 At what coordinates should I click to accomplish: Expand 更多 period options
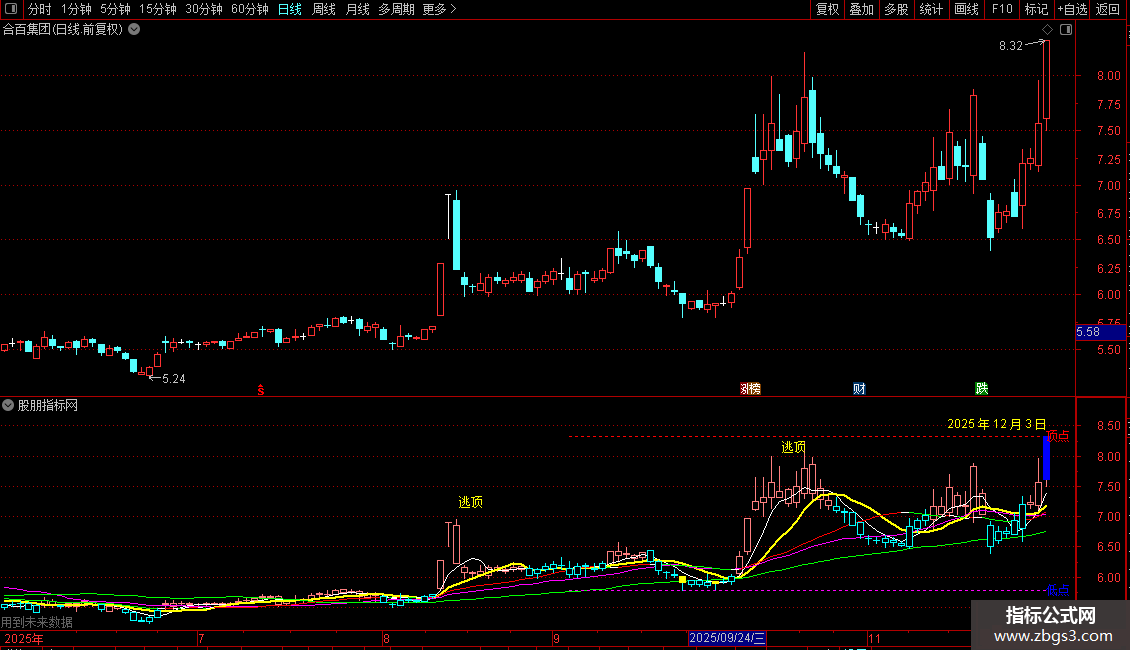439,9
